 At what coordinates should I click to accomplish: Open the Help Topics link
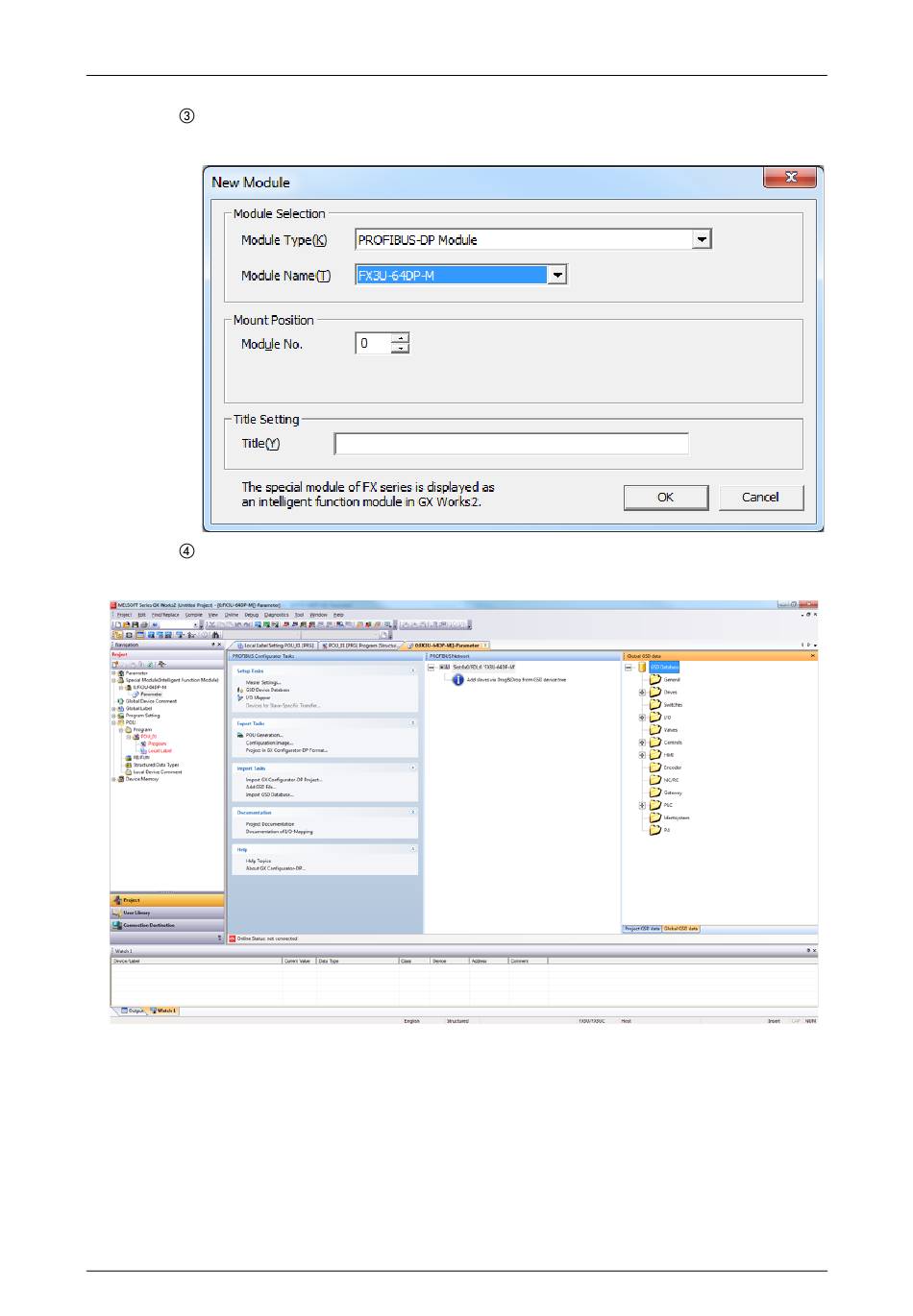(x=259, y=861)
